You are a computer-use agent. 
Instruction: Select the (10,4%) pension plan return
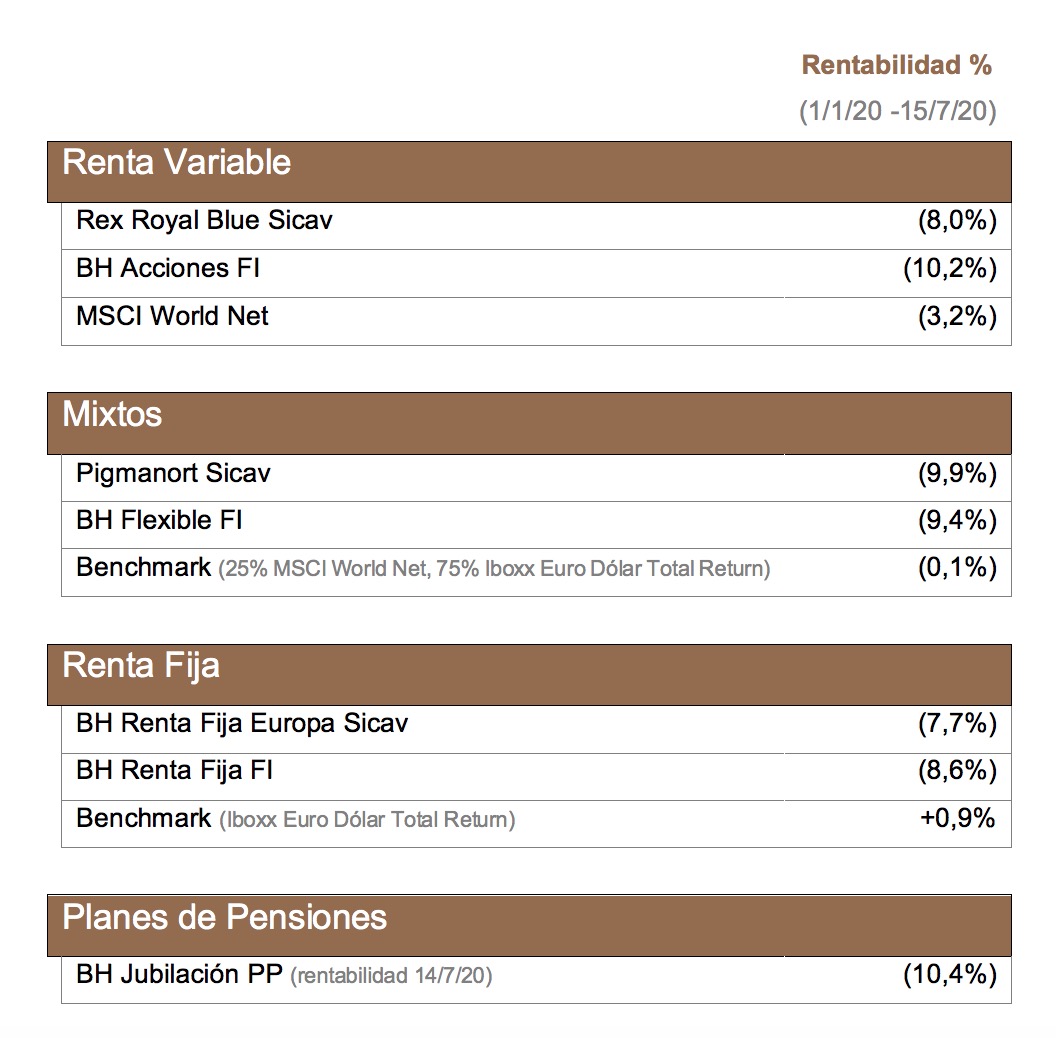click(x=949, y=974)
